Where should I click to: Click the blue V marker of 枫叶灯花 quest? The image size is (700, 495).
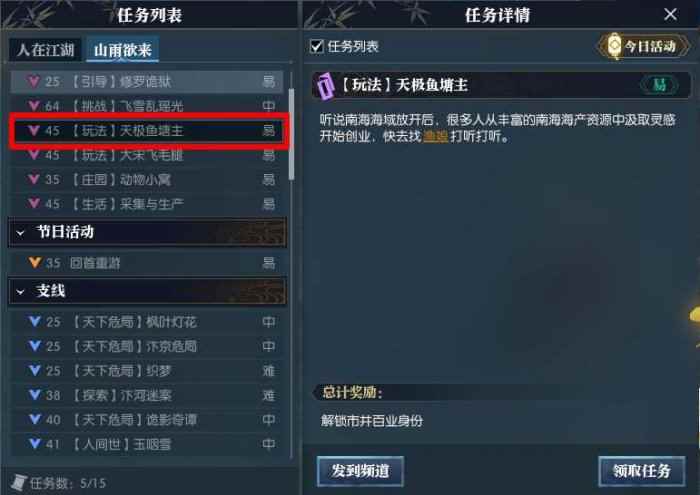click(34, 321)
